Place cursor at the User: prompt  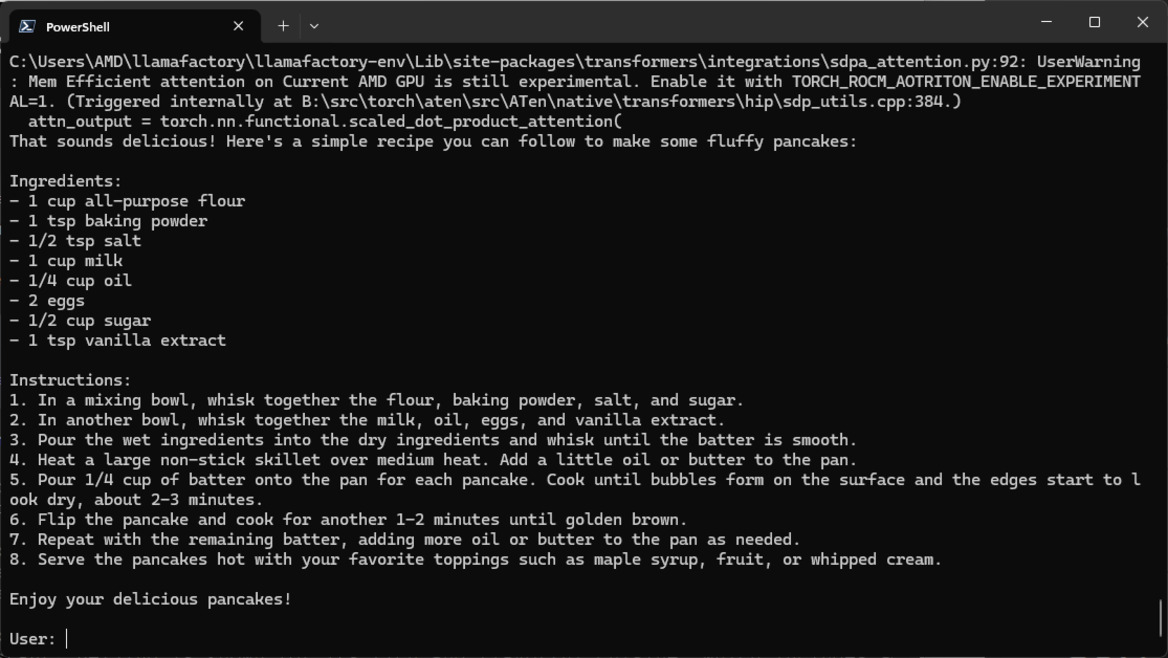click(x=67, y=639)
